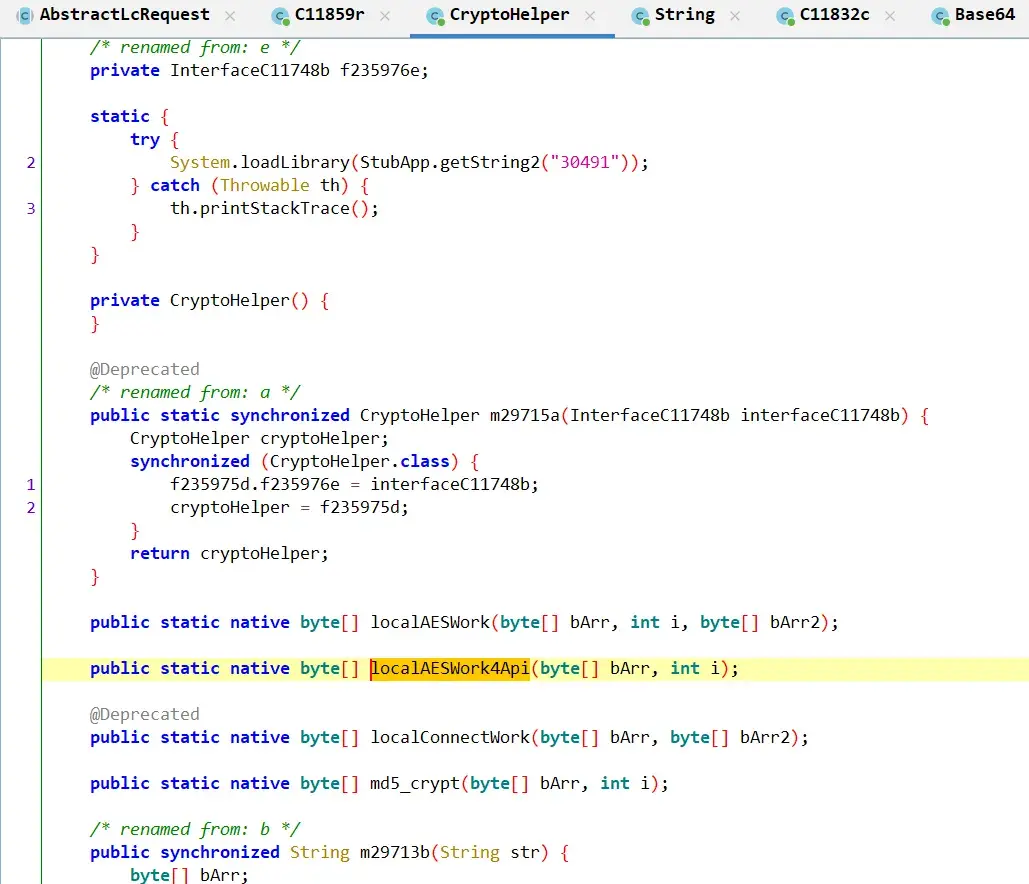Click the loadLibrary call
Image resolution: width=1029 pixels, height=884 pixels.
[x=295, y=163]
